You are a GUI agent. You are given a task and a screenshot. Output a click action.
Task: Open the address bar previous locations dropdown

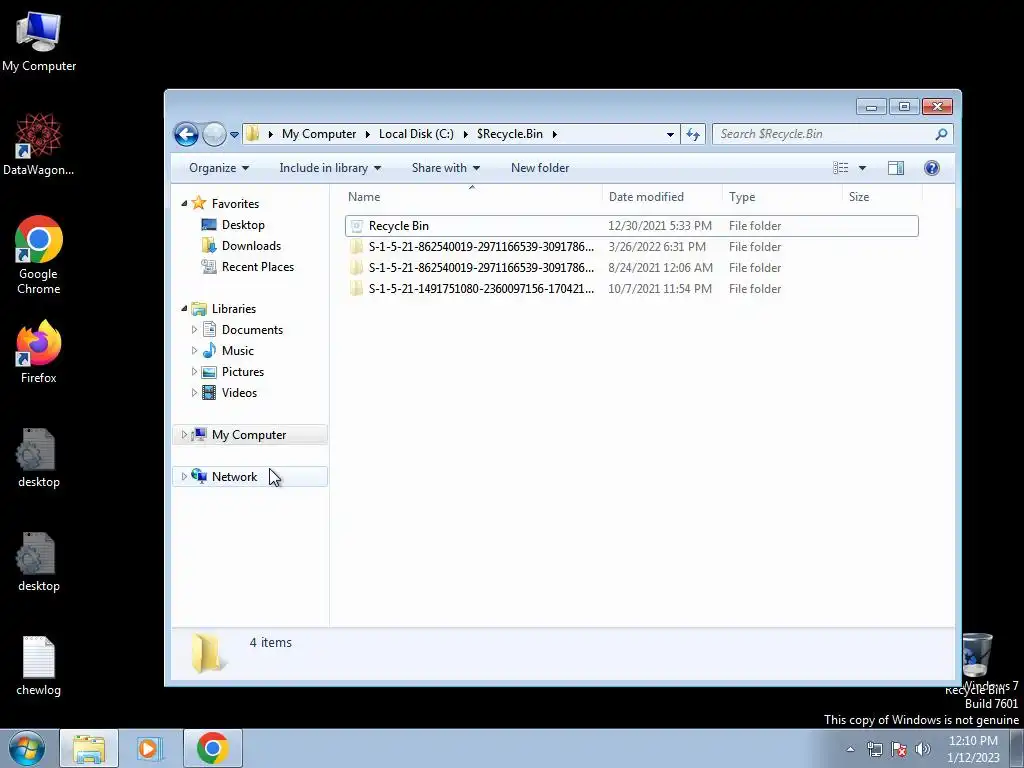670,135
